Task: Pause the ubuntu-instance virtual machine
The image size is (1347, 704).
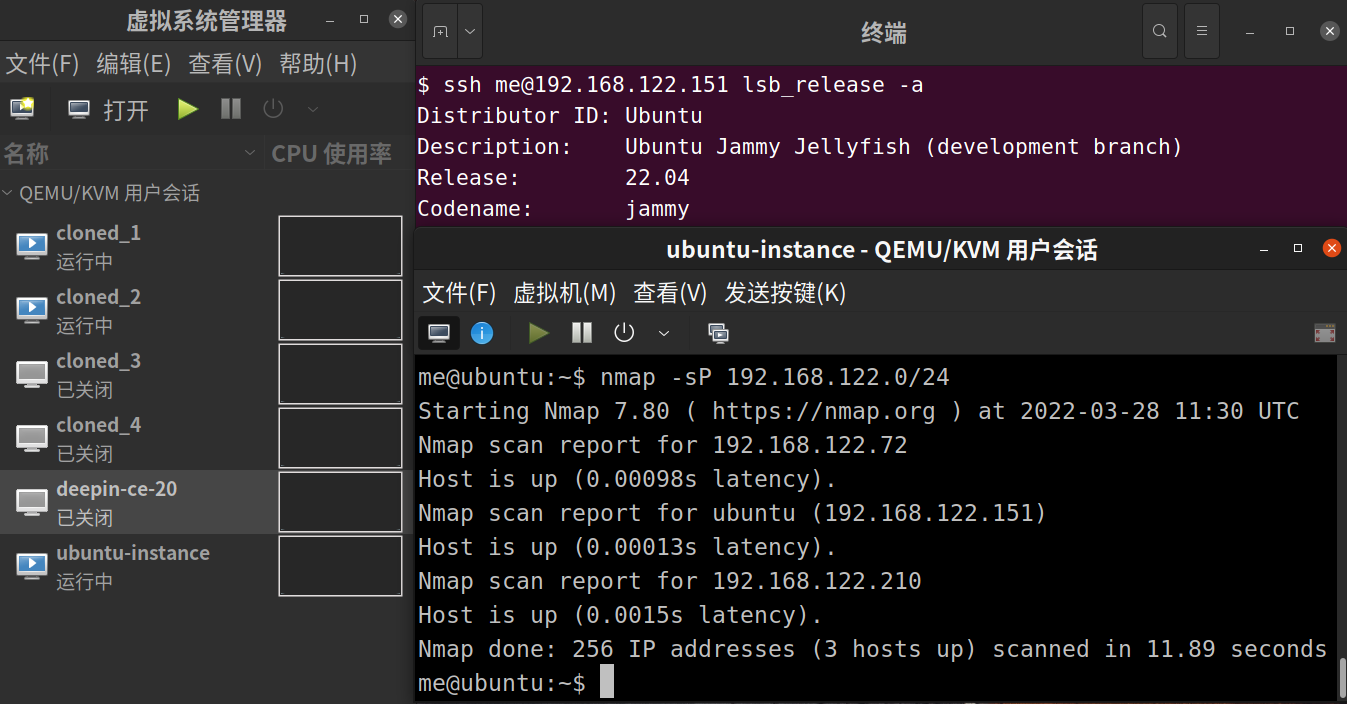Action: point(582,333)
